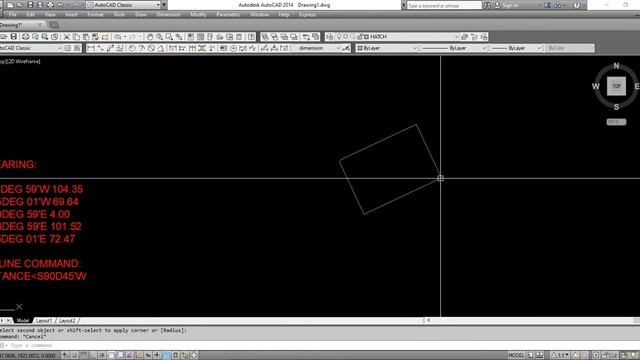Open the Layer Properties Manager
The height and width of the screenshot is (360, 640).
pos(330,37)
